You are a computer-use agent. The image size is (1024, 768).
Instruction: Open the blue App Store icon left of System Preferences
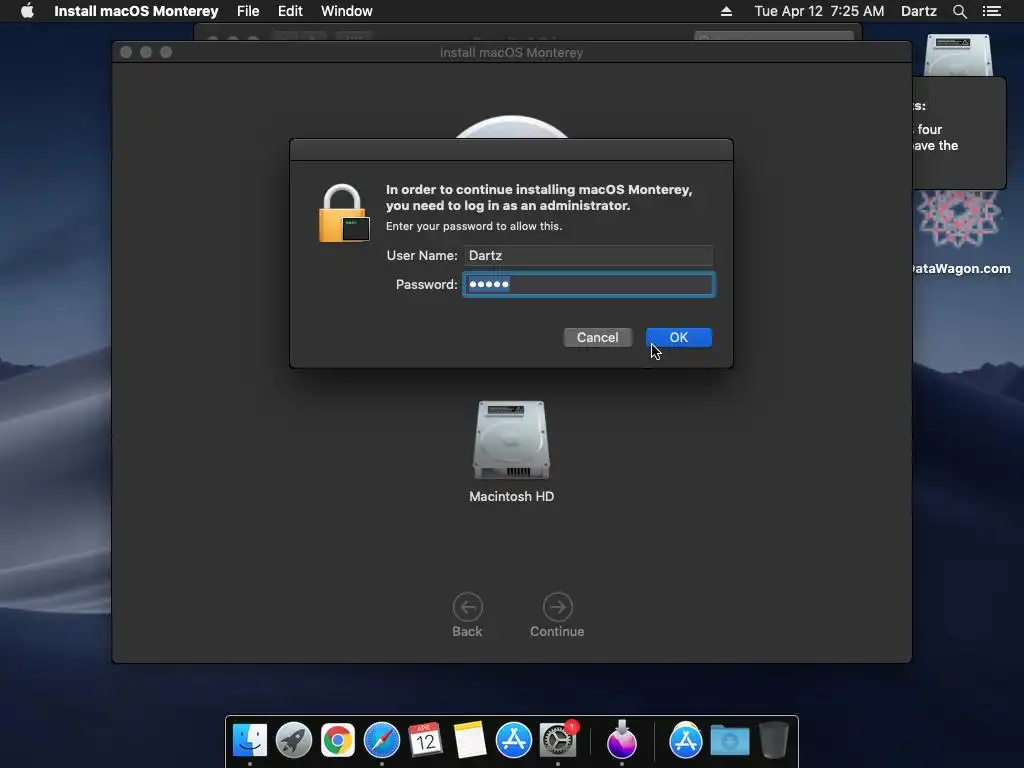coord(513,741)
